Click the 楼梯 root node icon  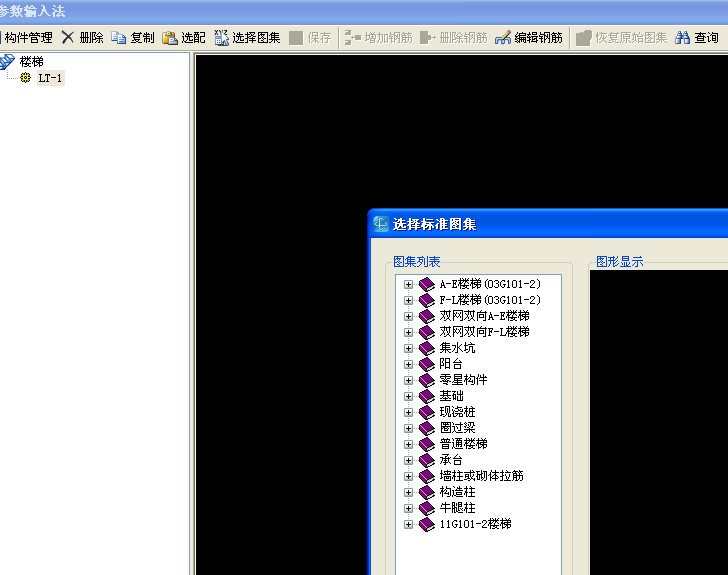point(7,61)
